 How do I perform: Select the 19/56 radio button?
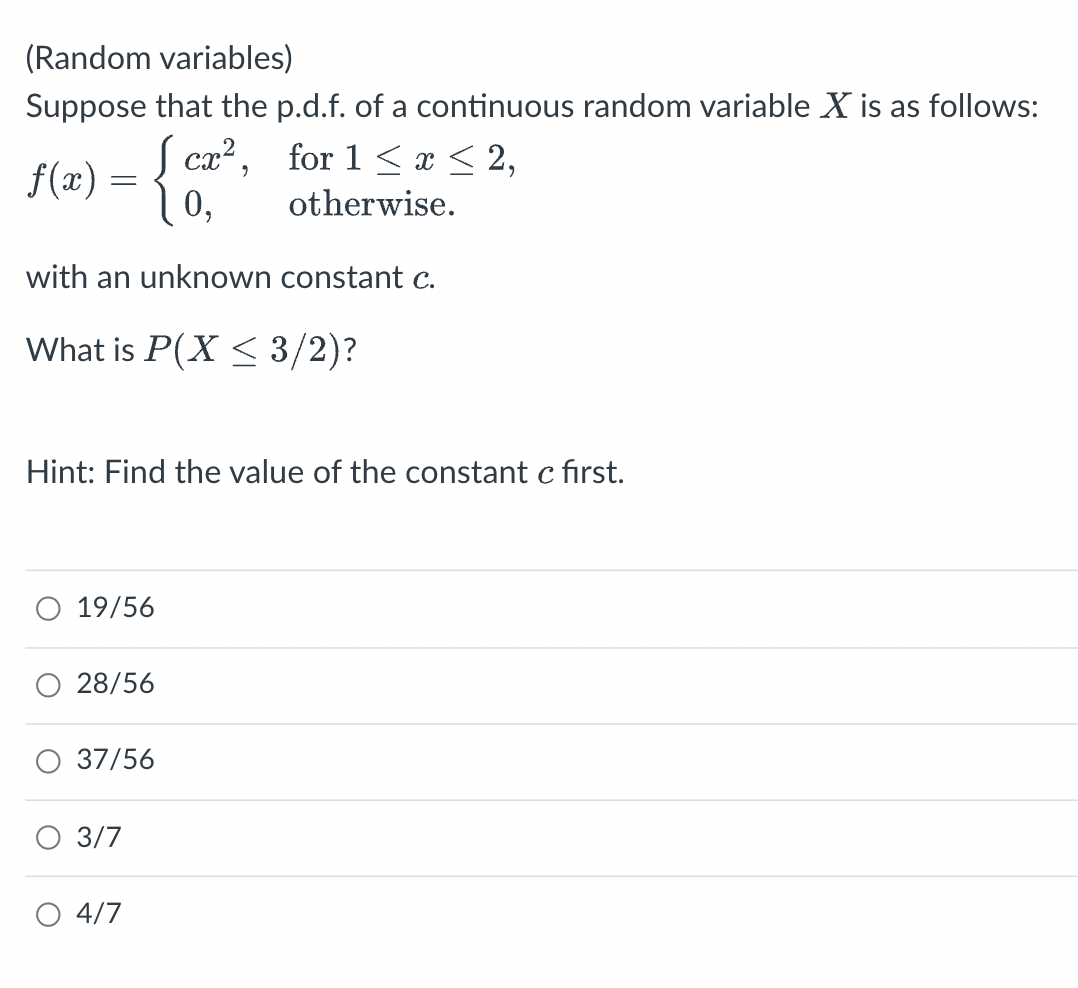pyautogui.click(x=48, y=608)
